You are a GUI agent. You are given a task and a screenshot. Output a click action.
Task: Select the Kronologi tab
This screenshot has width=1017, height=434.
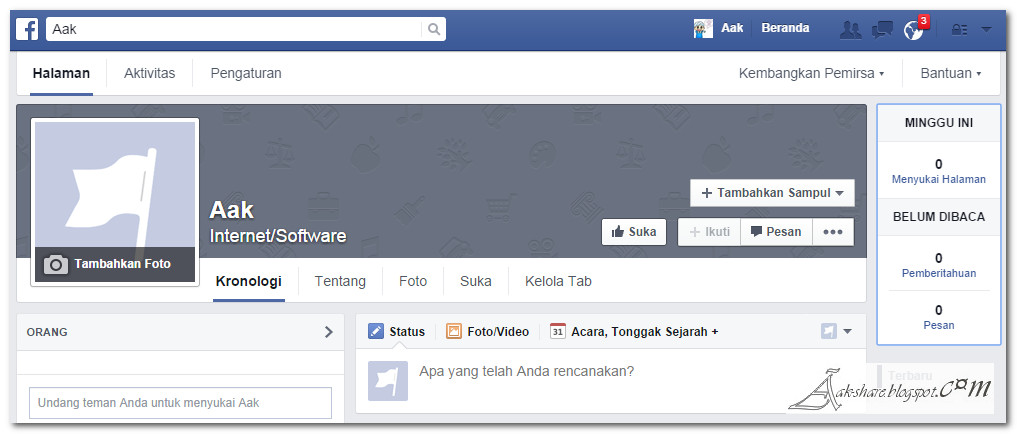pos(248,282)
